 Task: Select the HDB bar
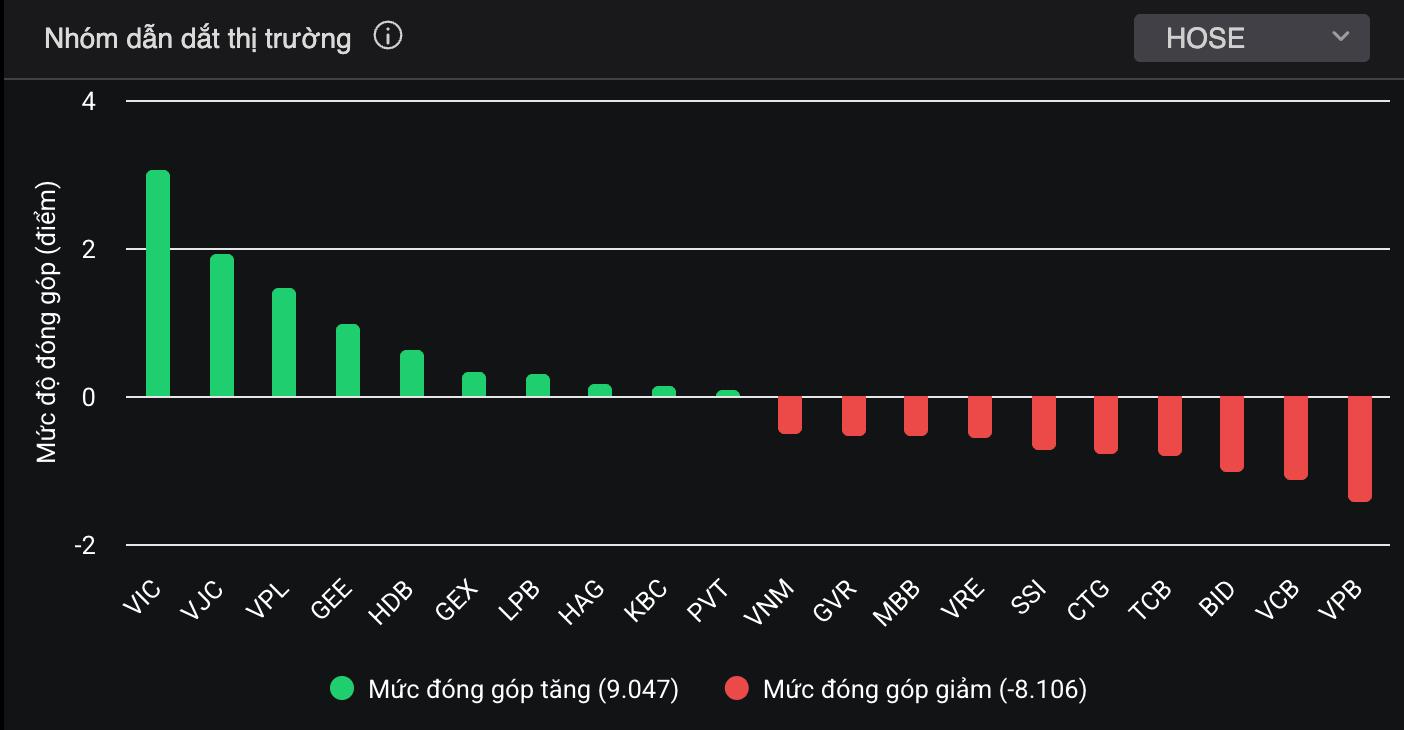(412, 374)
